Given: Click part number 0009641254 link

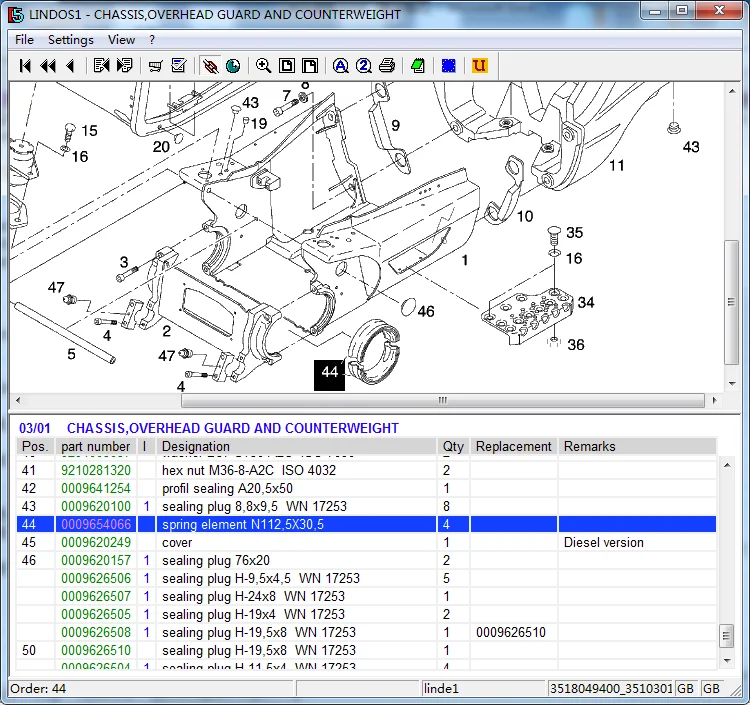Looking at the screenshot, I should coord(96,489).
